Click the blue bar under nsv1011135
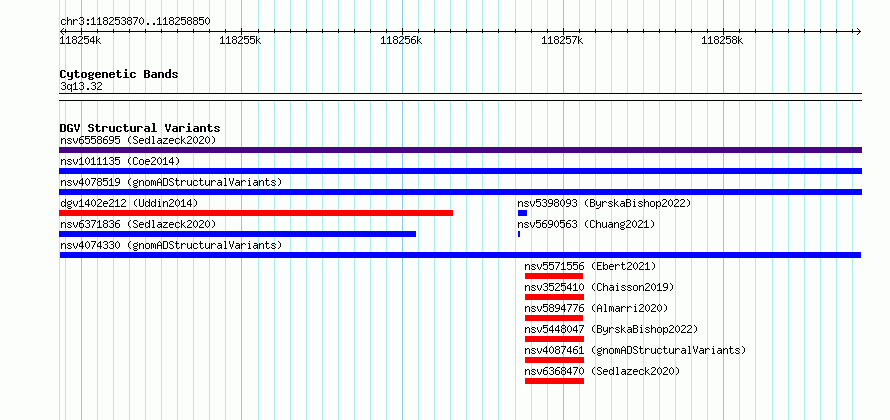 [x=460, y=171]
